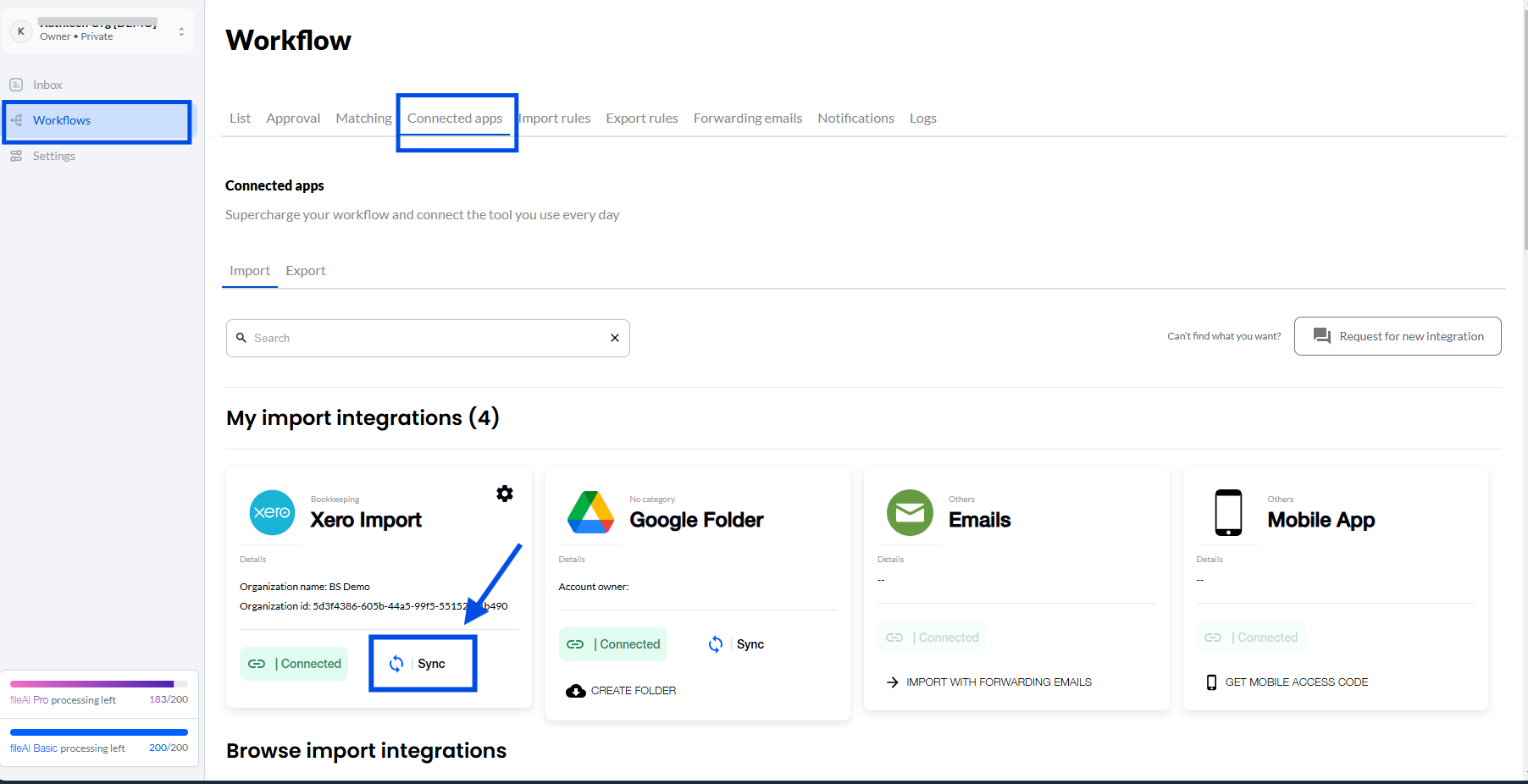Click the Mobile App phone icon
The height and width of the screenshot is (784, 1528).
[x=1228, y=512]
